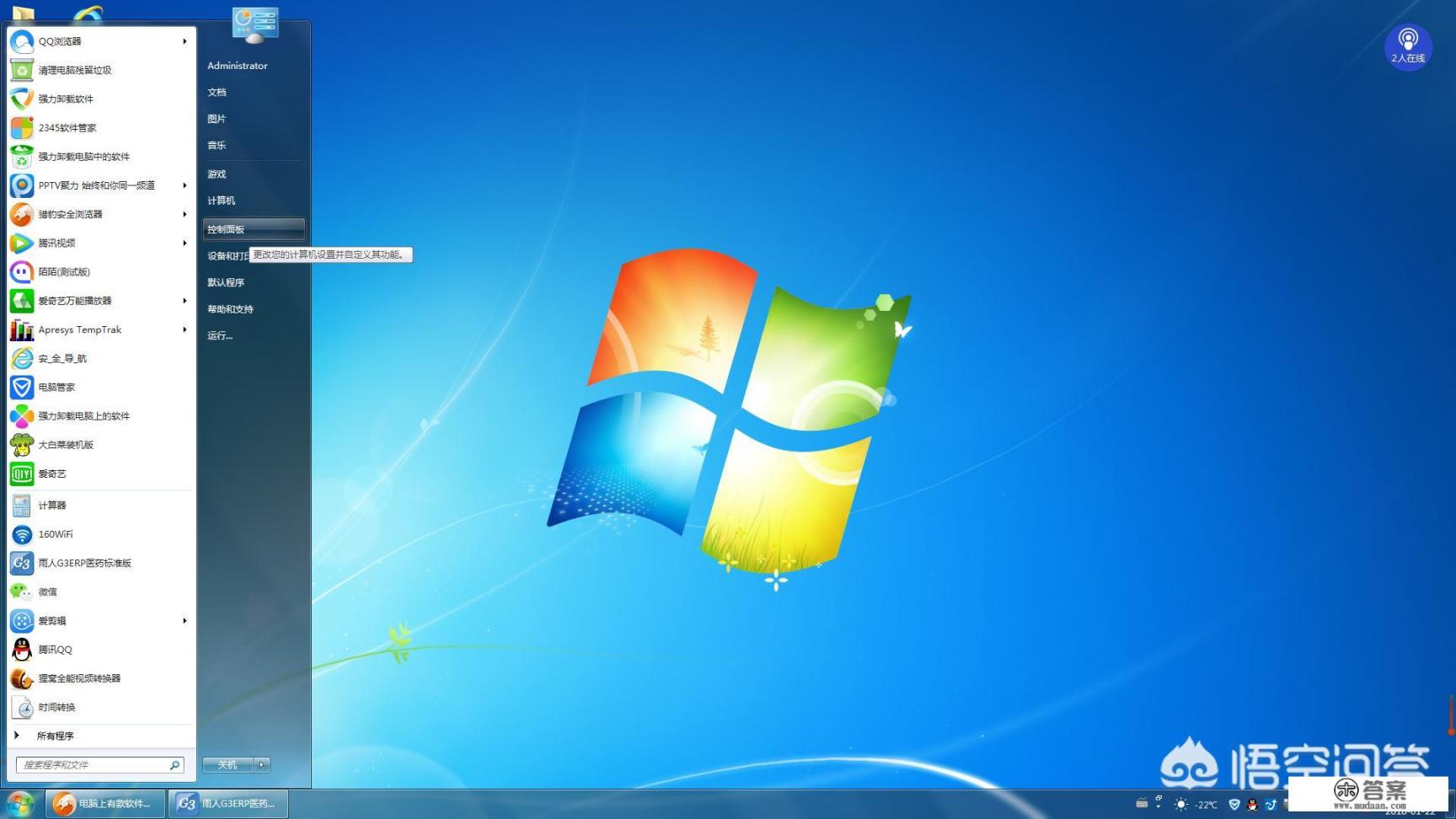This screenshot has height=819, width=1456.
Task: Open 运行... run dialog
Action: [x=220, y=335]
